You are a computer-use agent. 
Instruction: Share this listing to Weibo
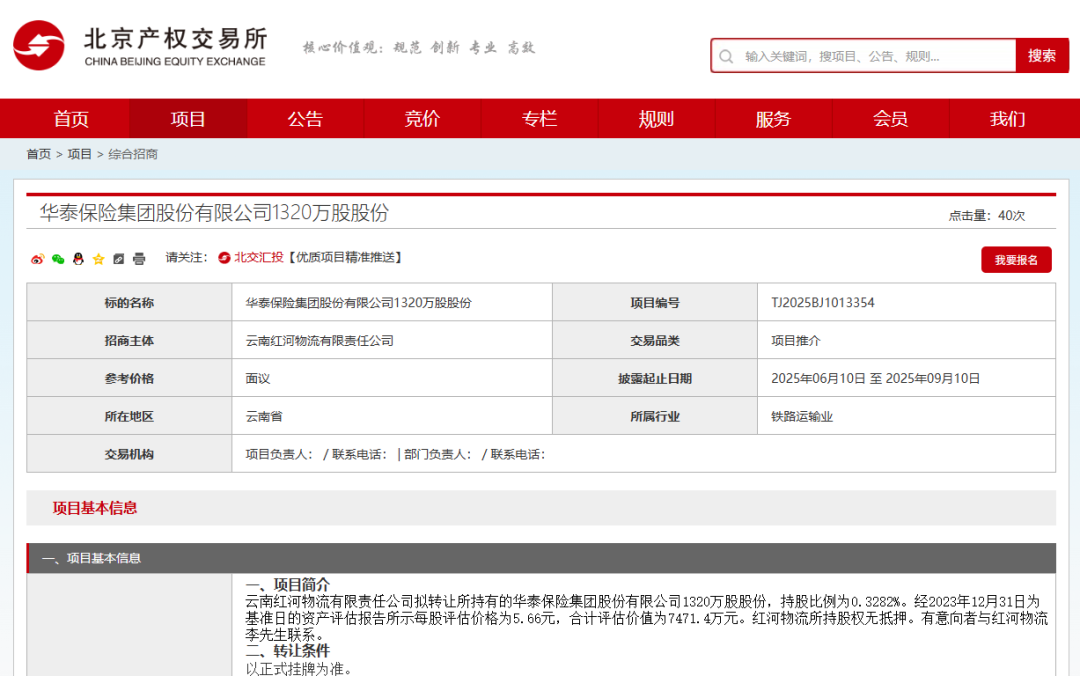[37, 259]
